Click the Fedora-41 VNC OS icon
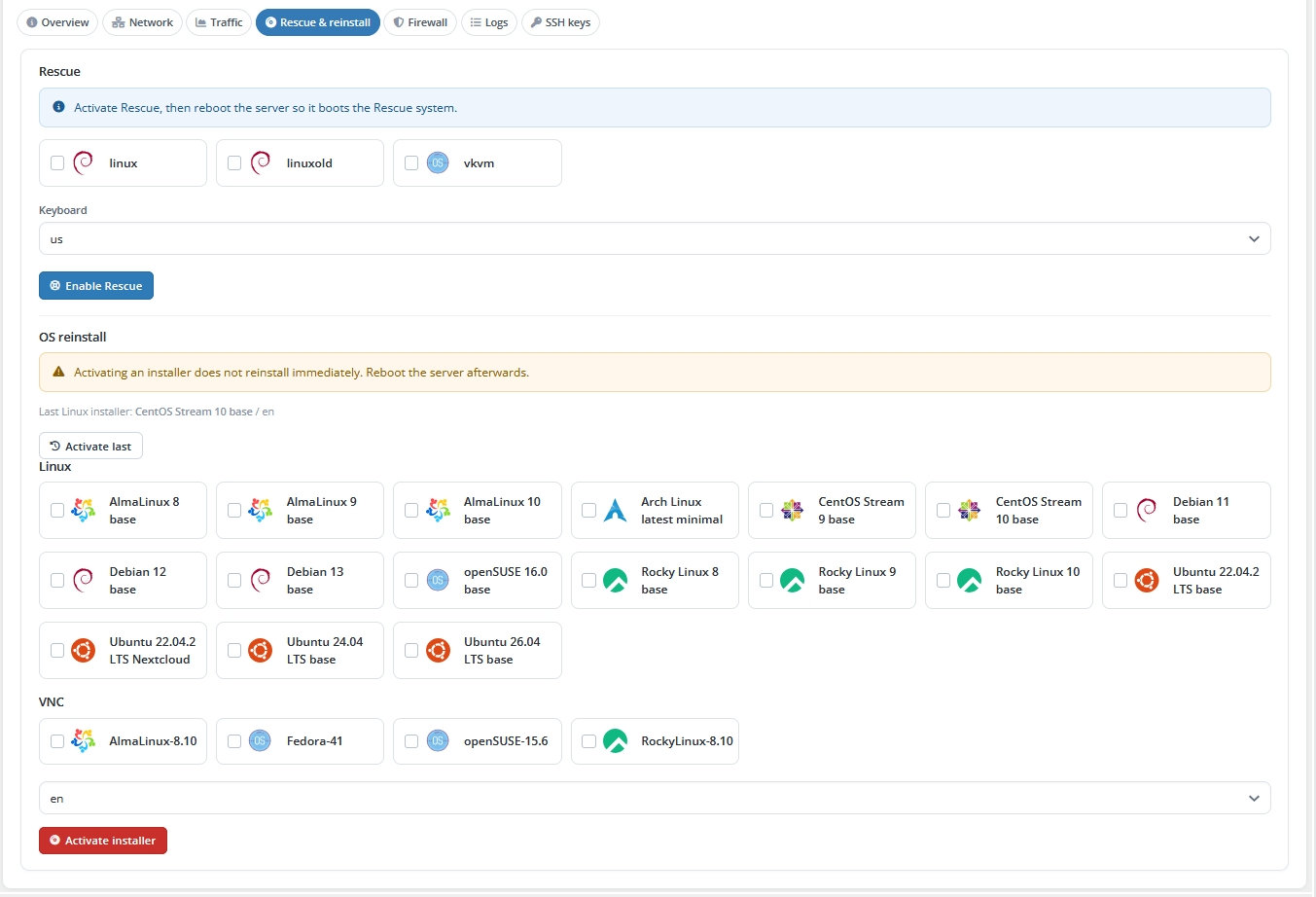The width and height of the screenshot is (1316, 897). pos(261,740)
